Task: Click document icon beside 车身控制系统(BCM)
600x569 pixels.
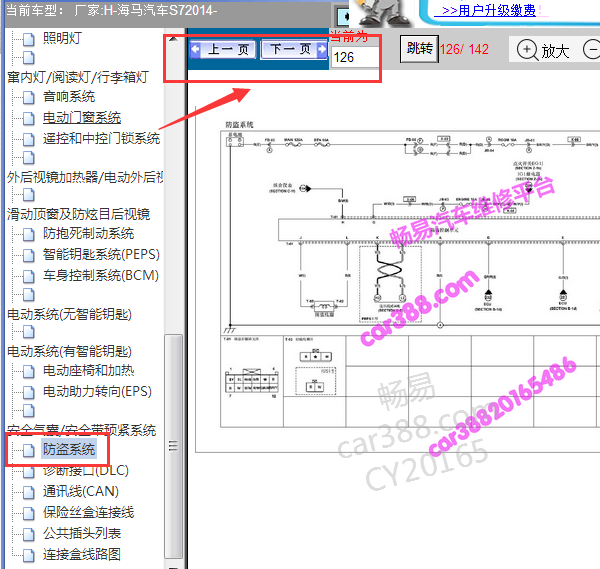Action: 28,276
